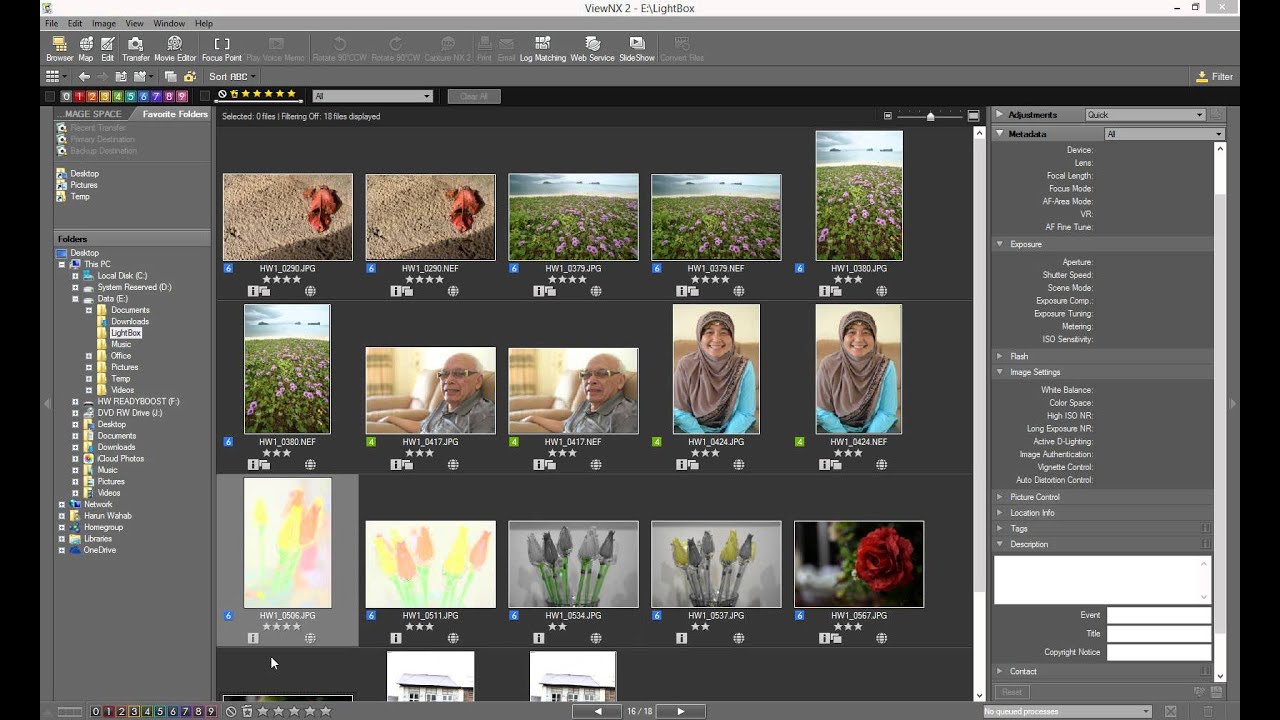Select the LightBox folder in the tree
This screenshot has height=720, width=1280.
click(126, 333)
